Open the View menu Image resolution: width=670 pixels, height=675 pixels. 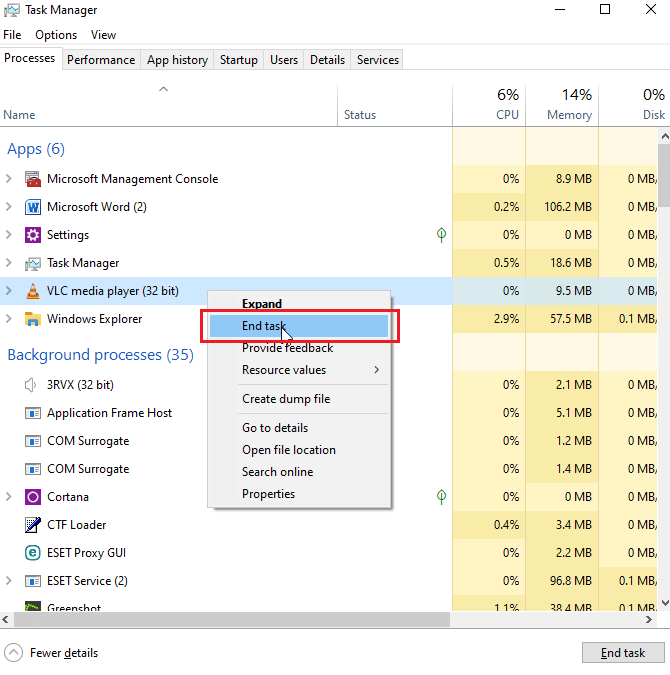[x=103, y=35]
